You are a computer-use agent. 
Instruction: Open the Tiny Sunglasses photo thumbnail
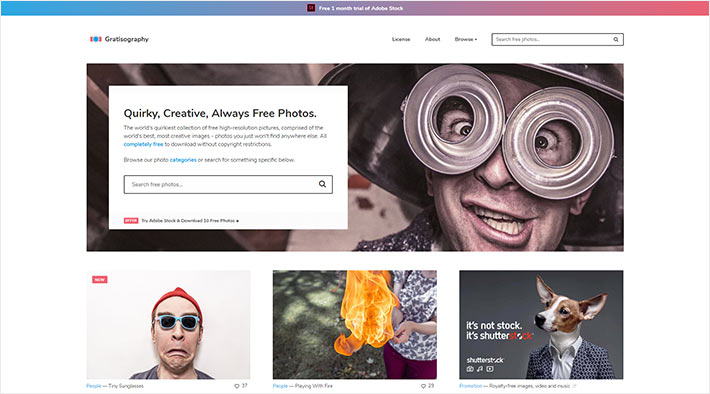point(168,325)
